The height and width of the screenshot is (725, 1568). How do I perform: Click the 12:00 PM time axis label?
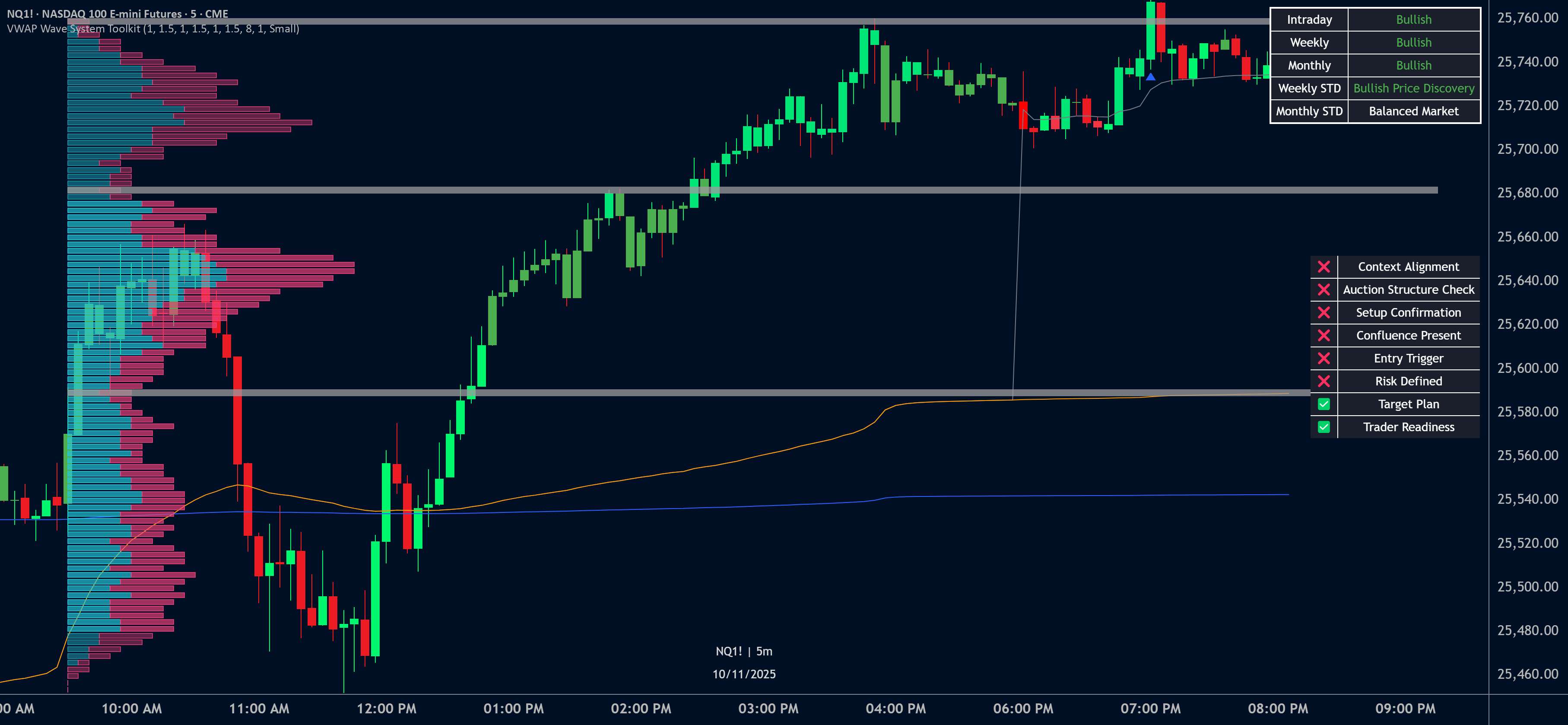point(387,709)
